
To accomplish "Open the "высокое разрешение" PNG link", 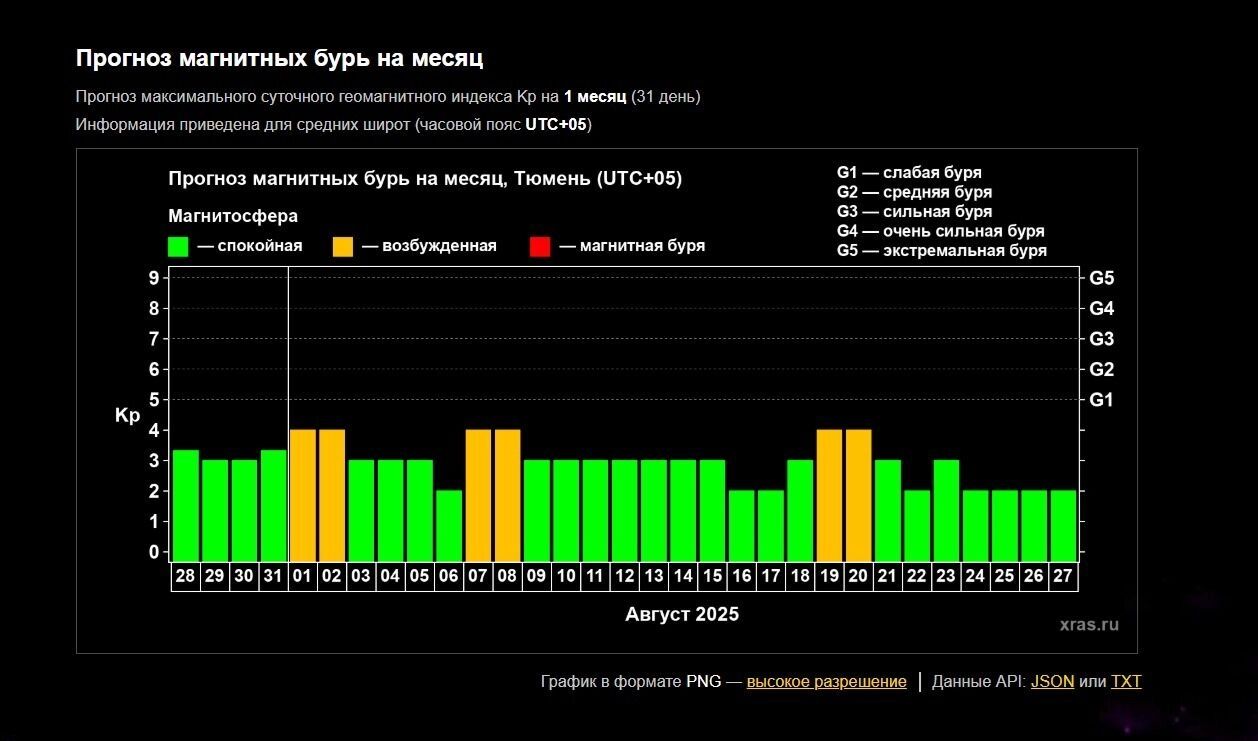I will pyautogui.click(x=826, y=682).
